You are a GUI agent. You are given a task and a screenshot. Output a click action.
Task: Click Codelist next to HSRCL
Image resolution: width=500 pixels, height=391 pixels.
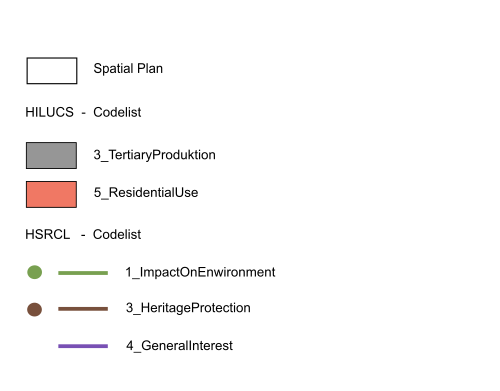(117, 234)
